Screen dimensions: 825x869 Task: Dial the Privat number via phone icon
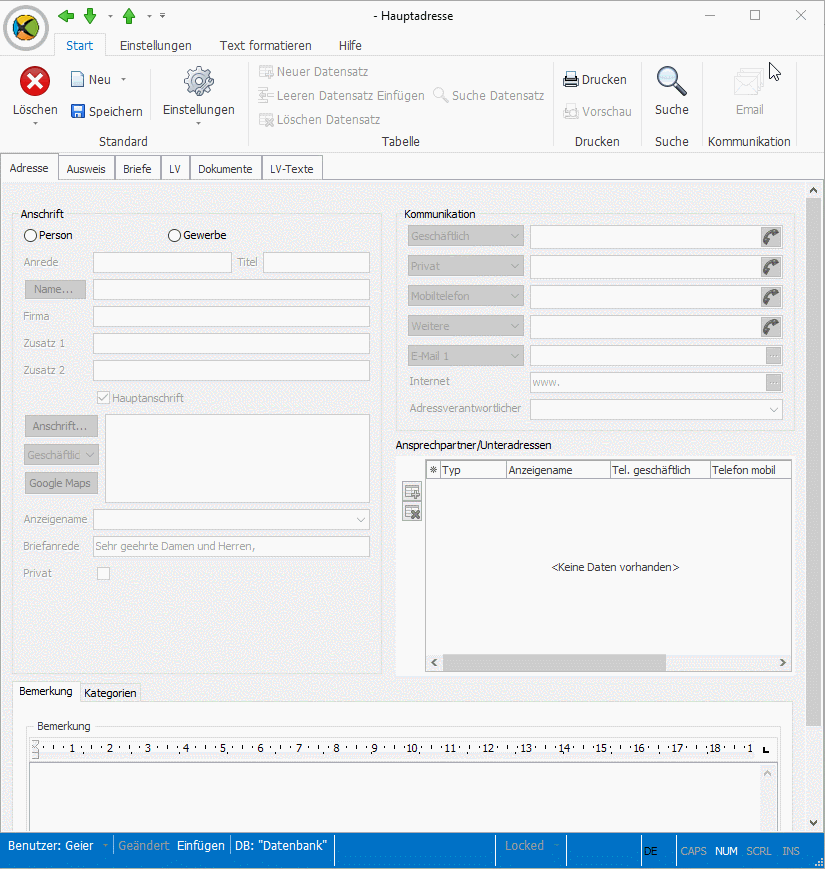(771, 267)
